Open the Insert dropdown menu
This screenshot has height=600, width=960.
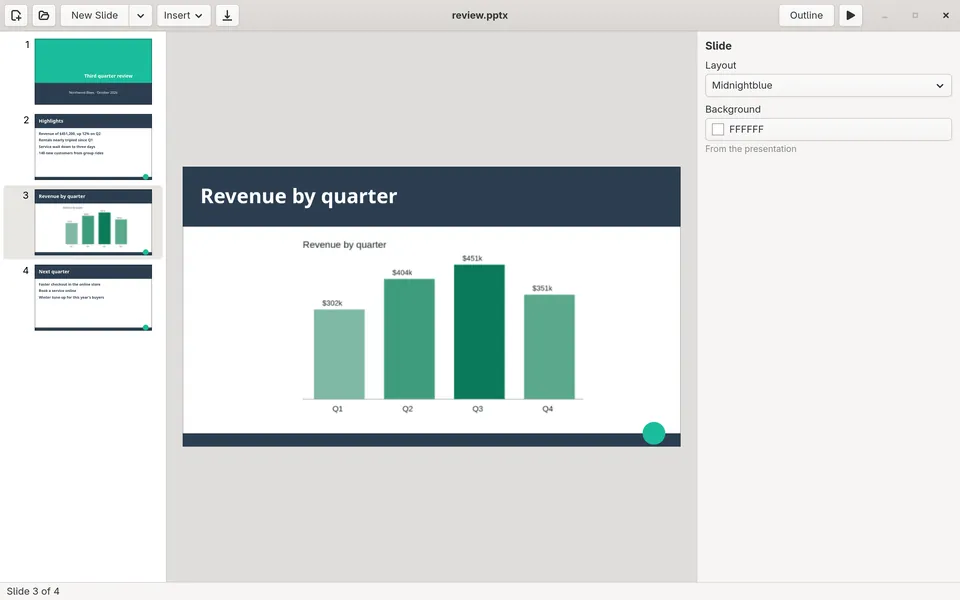point(184,15)
